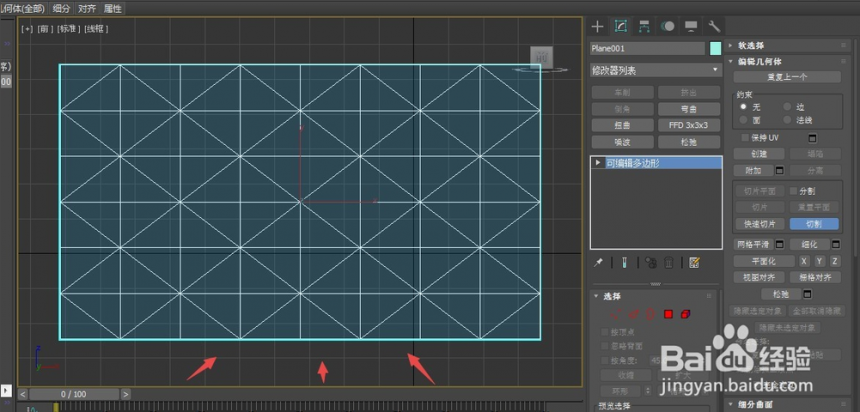Viewport: 860px width, 412px height.
Task: Click the 0 / 100 time slider
Action: [x=74, y=394]
